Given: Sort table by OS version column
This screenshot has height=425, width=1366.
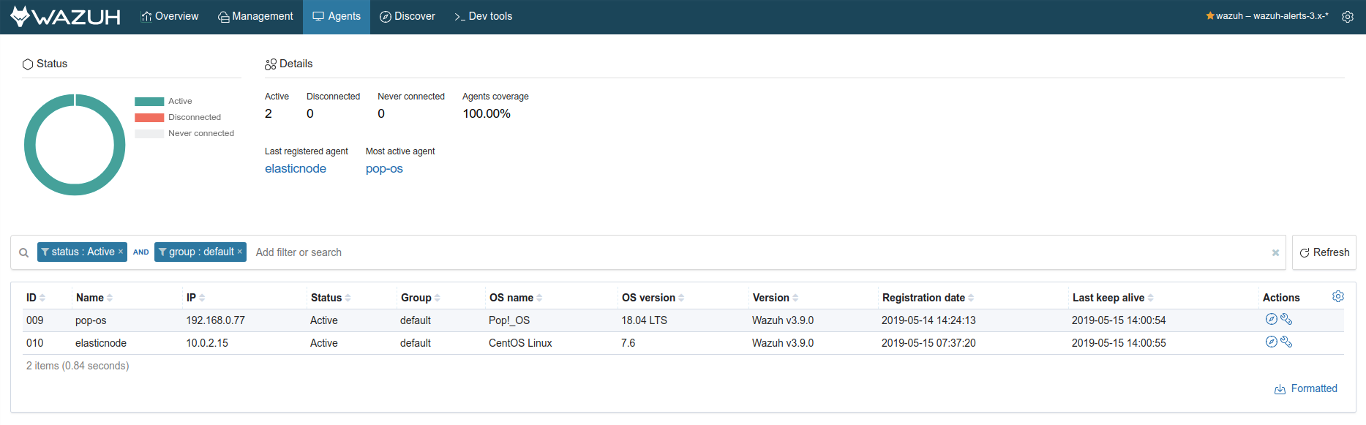Looking at the screenshot, I should 654,298.
